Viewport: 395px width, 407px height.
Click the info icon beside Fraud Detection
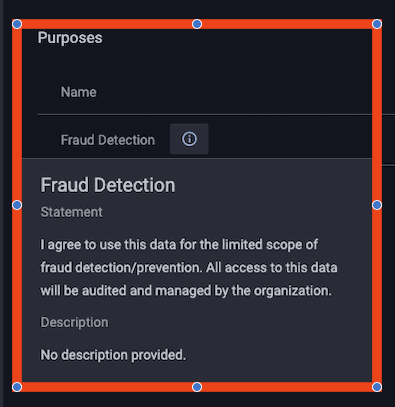(189, 139)
